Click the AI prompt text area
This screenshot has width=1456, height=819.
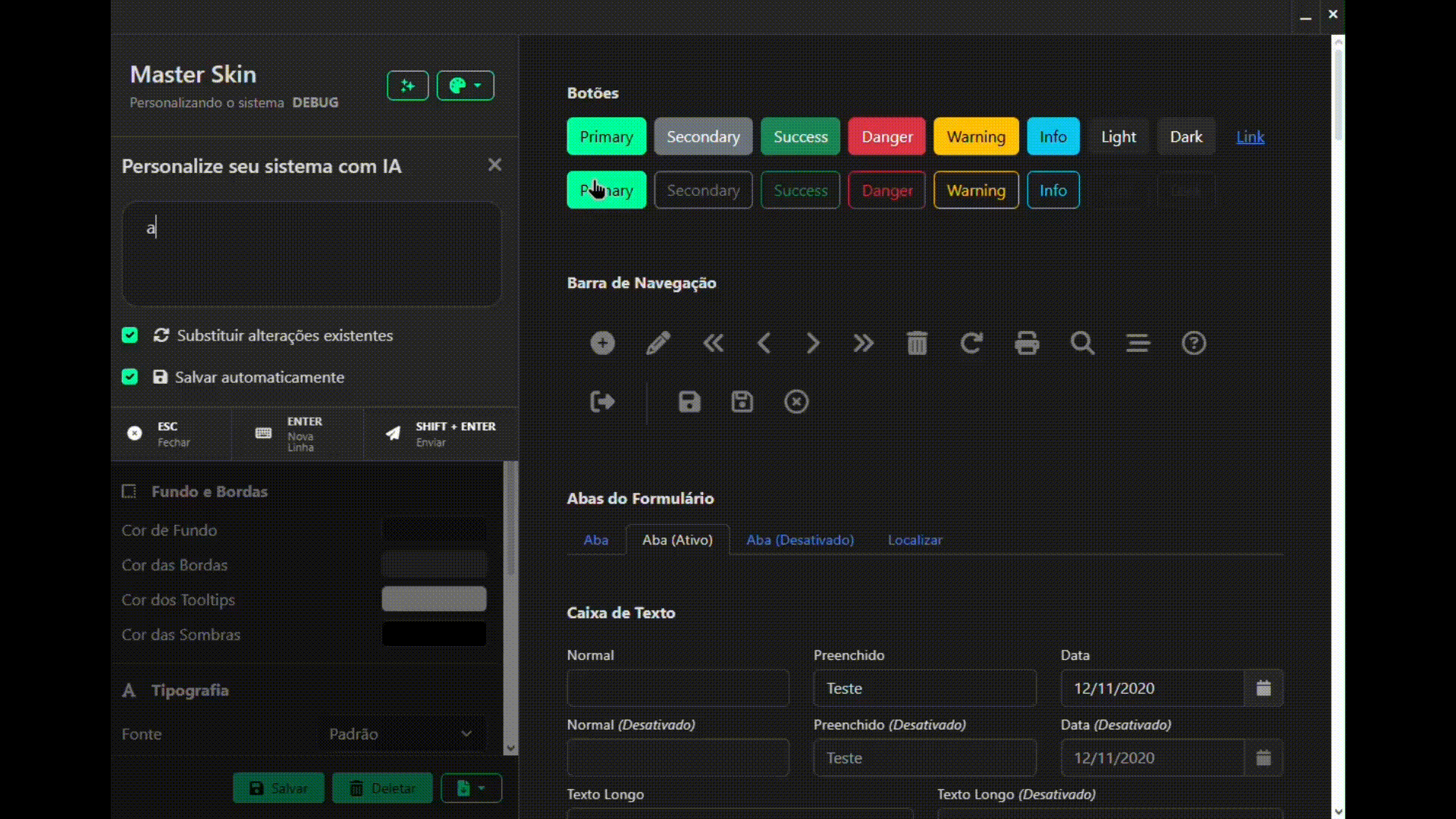pyautogui.click(x=312, y=254)
